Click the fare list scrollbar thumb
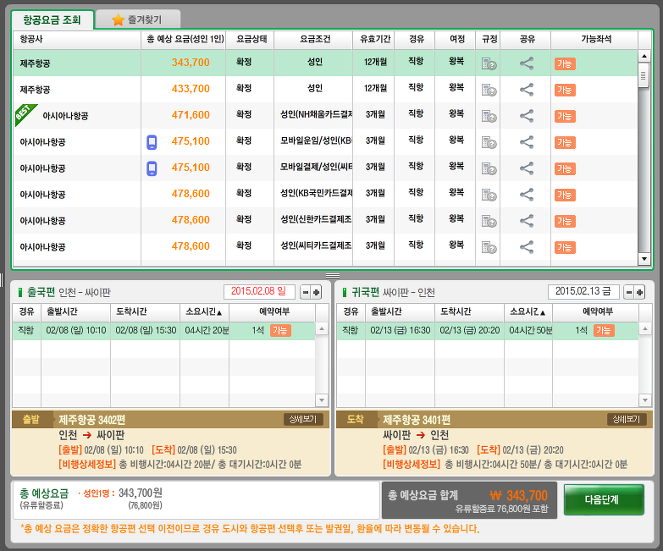 (643, 75)
